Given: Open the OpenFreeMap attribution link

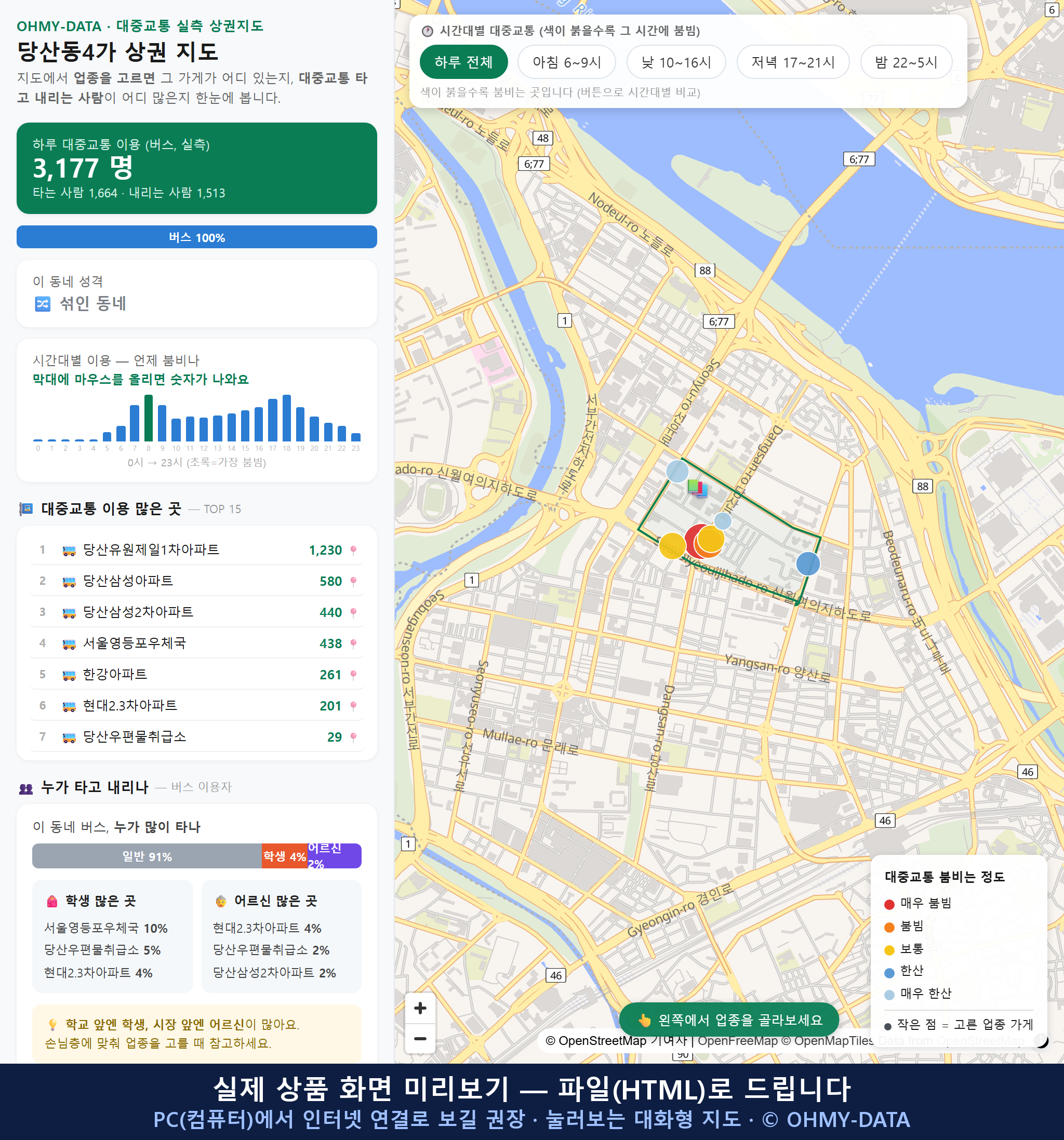Looking at the screenshot, I should [x=738, y=1041].
